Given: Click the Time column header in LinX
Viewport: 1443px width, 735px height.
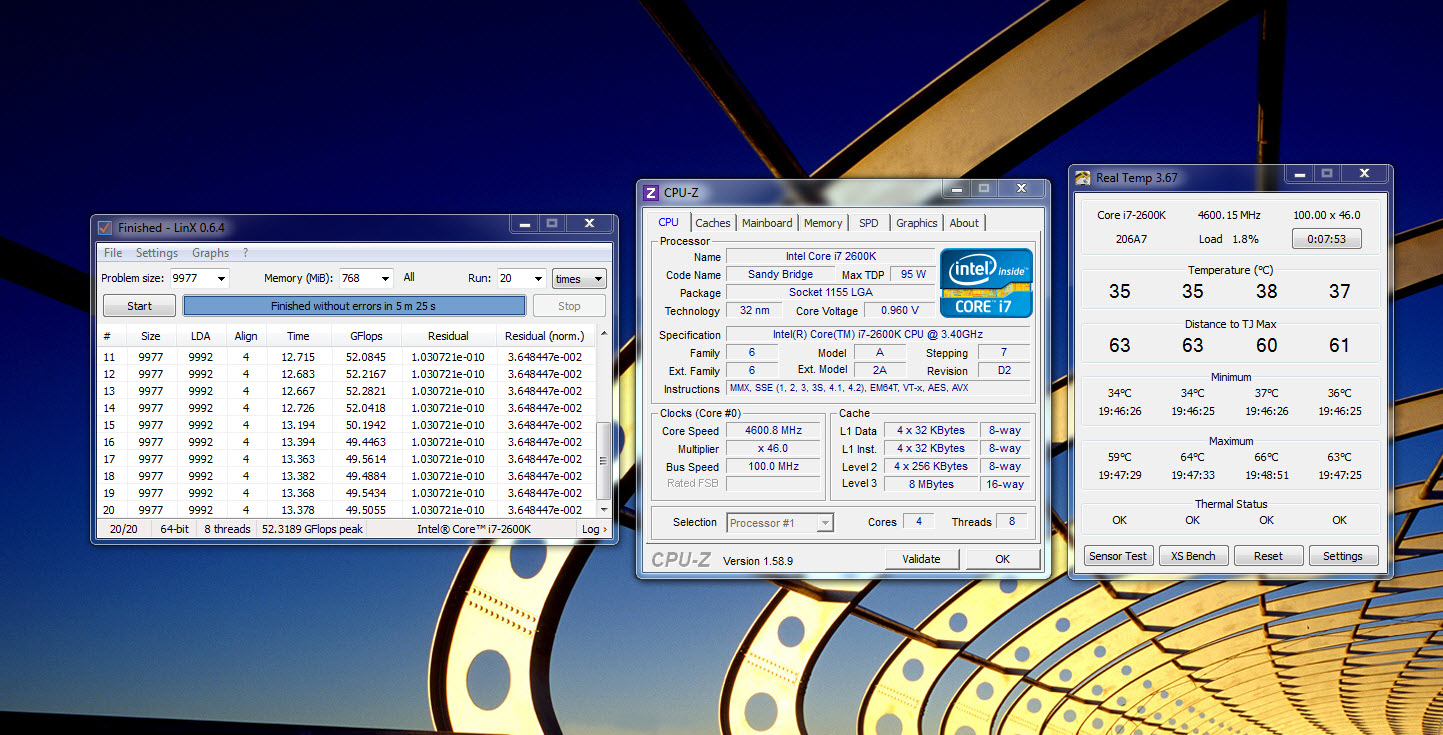Looking at the screenshot, I should click(298, 336).
